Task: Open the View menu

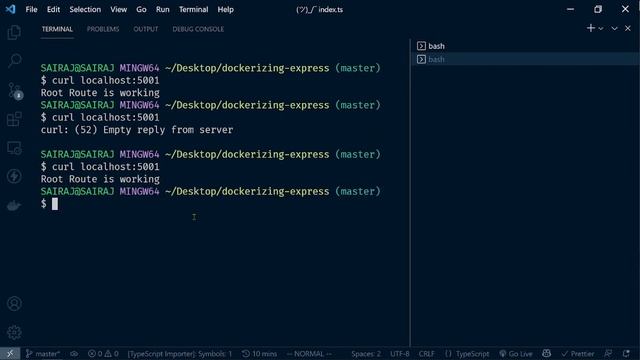Action: pyautogui.click(x=118, y=9)
